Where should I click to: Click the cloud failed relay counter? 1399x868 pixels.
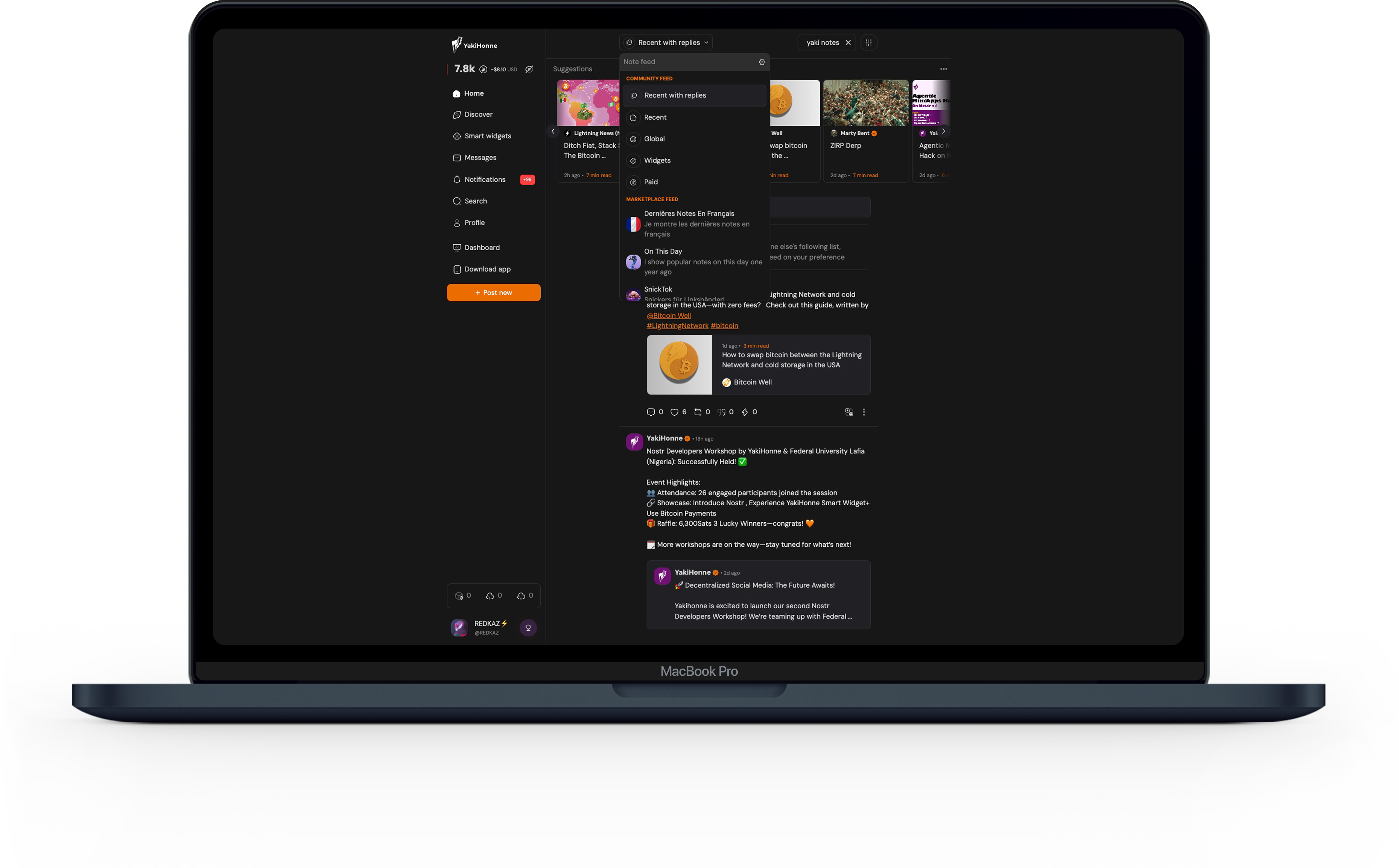coord(525,596)
